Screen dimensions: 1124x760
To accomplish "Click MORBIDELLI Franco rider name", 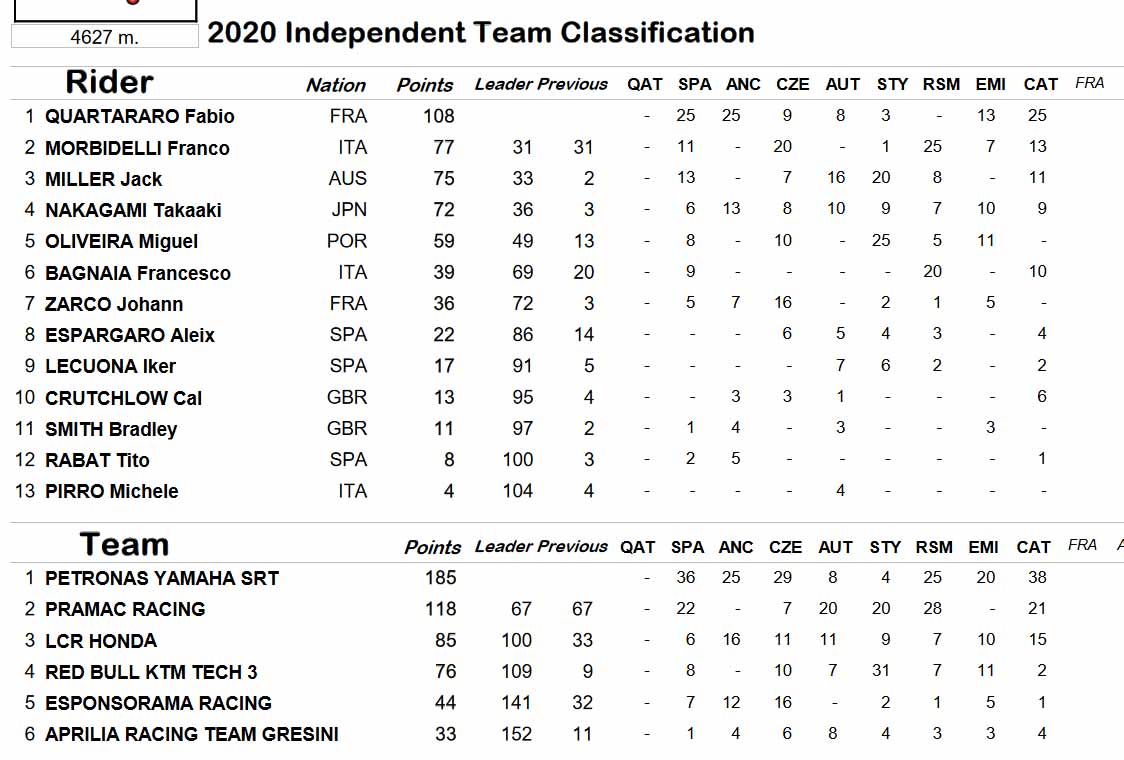I will (x=137, y=148).
